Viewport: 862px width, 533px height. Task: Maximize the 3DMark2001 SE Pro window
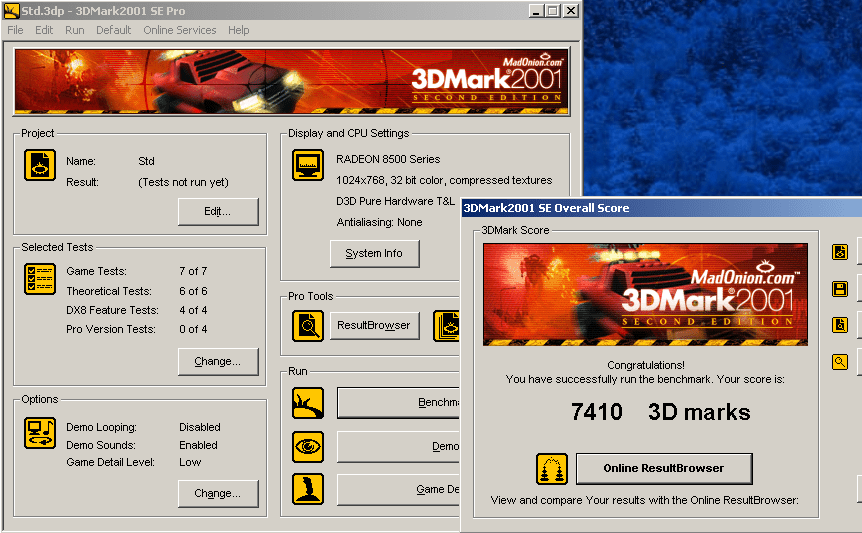click(x=554, y=10)
